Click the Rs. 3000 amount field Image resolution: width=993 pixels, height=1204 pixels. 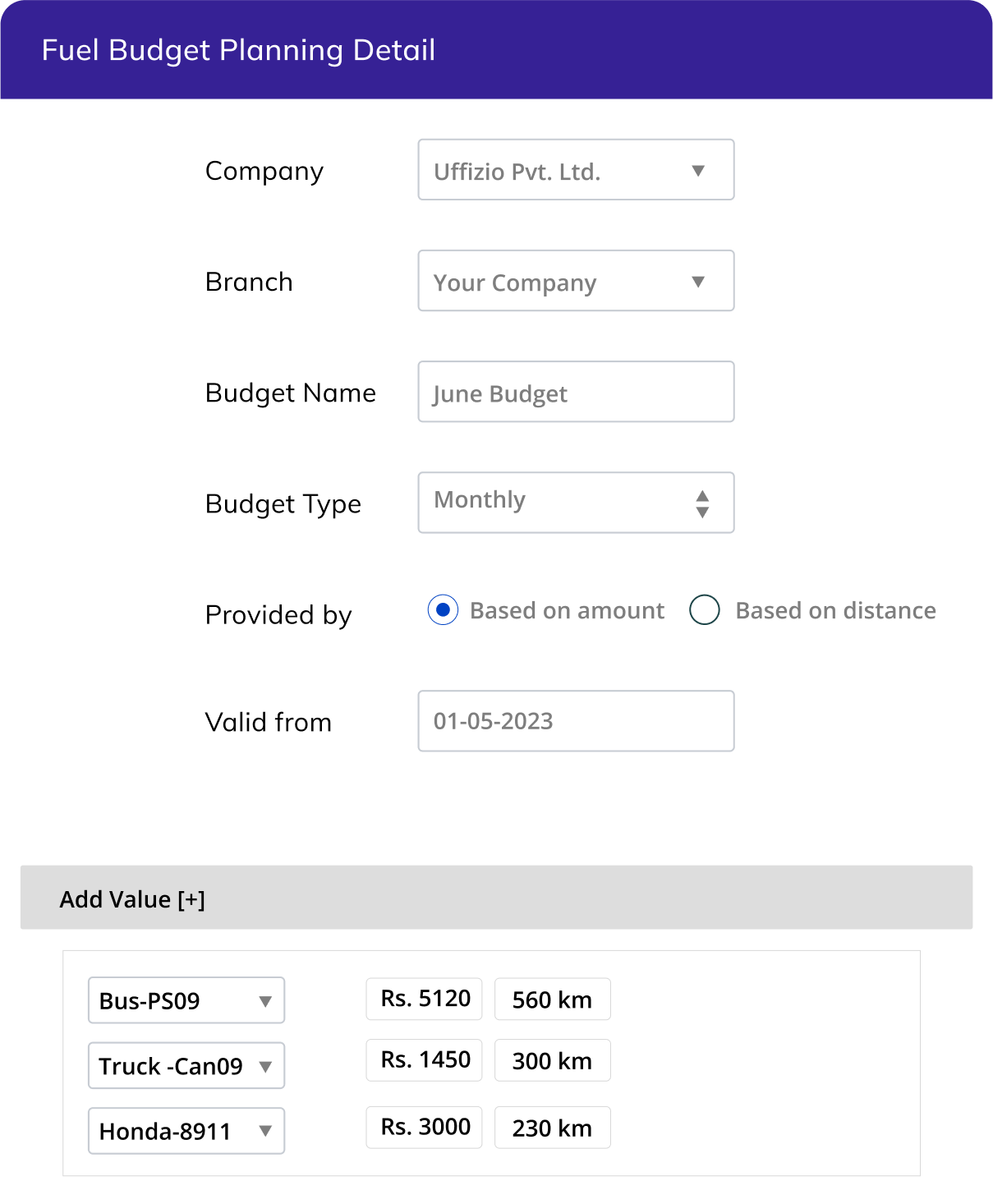(424, 1127)
